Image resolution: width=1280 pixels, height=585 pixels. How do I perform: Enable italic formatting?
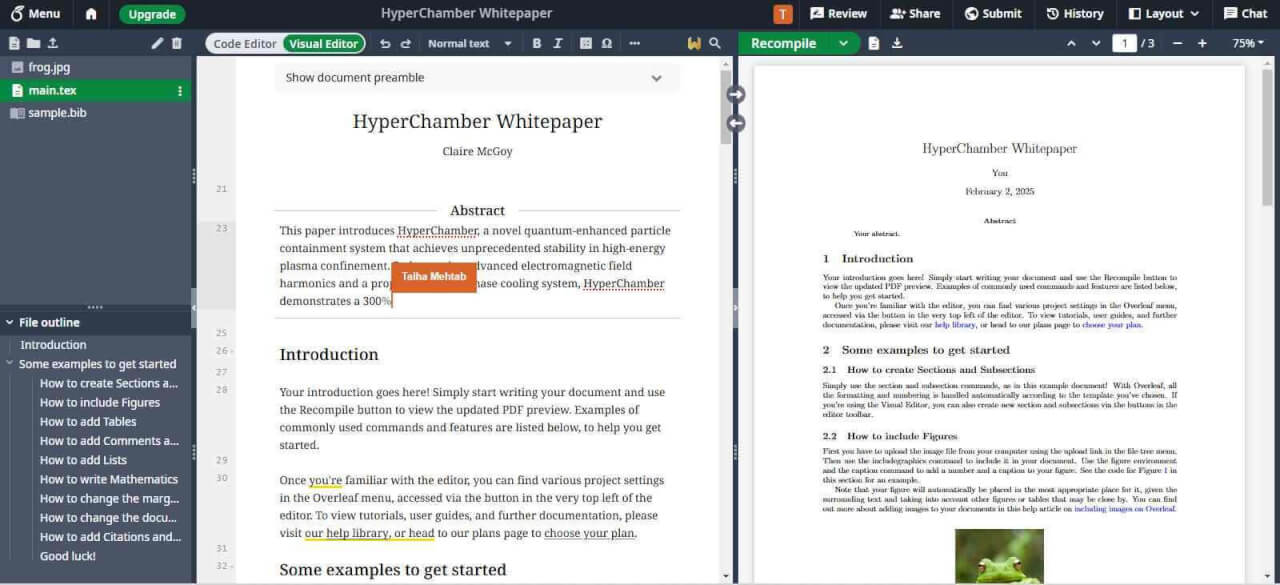coord(559,43)
